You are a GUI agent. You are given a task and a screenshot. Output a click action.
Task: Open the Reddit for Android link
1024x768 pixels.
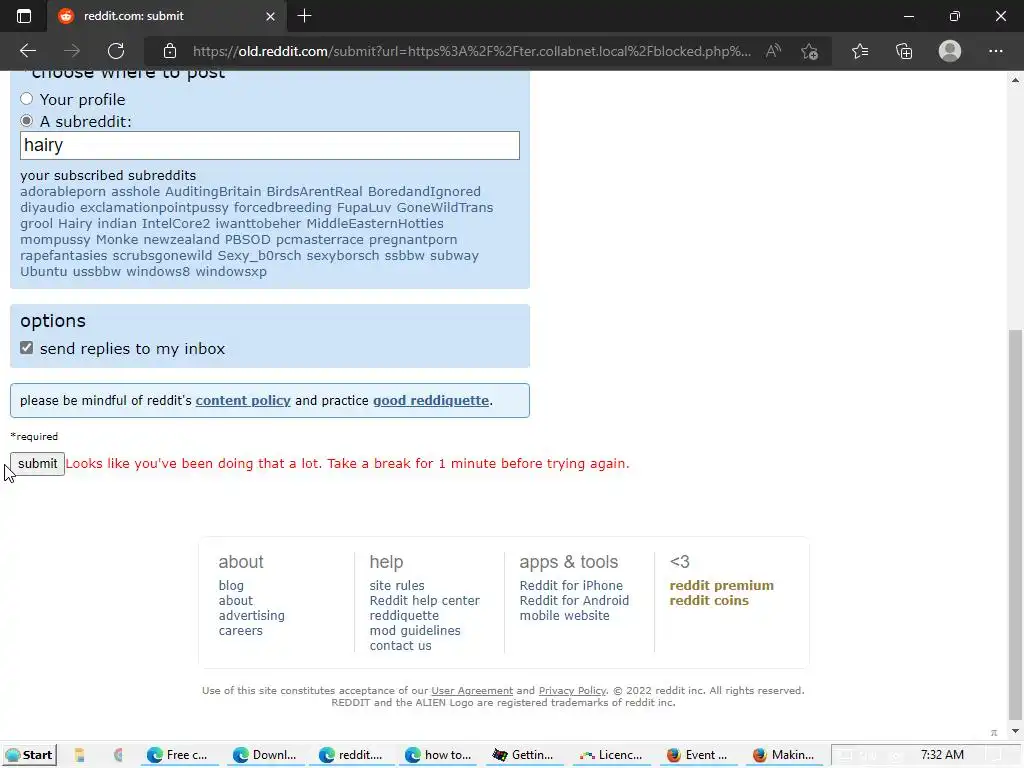(x=574, y=601)
